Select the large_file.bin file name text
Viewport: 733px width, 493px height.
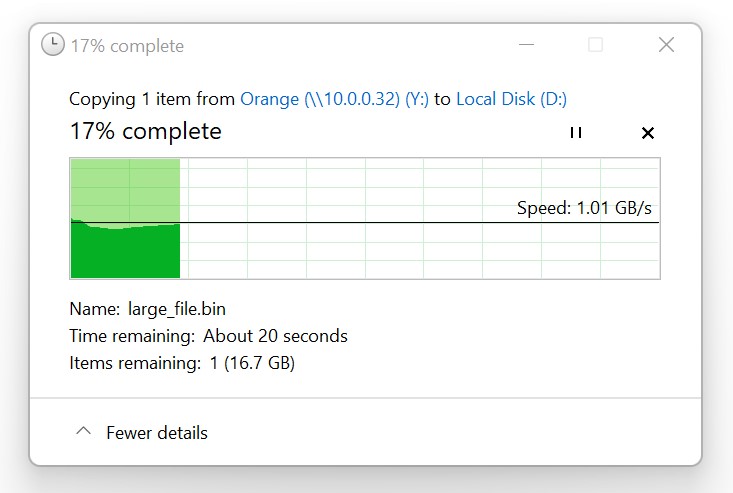tap(177, 309)
